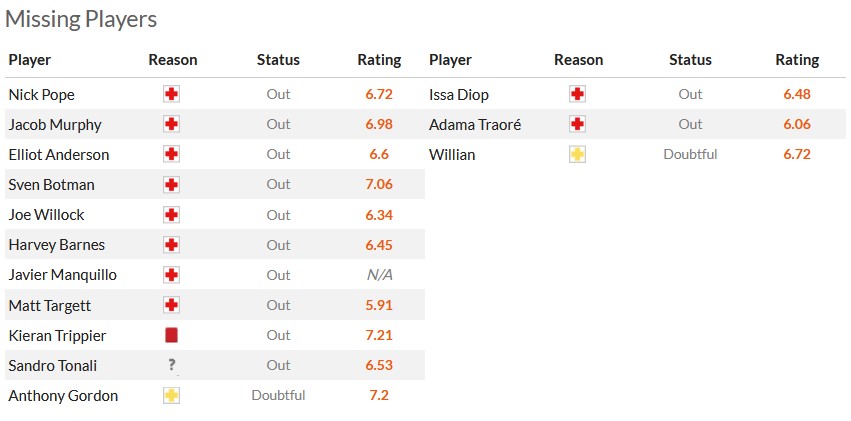Click the red card icon for Kieran Trippier

(x=171, y=335)
